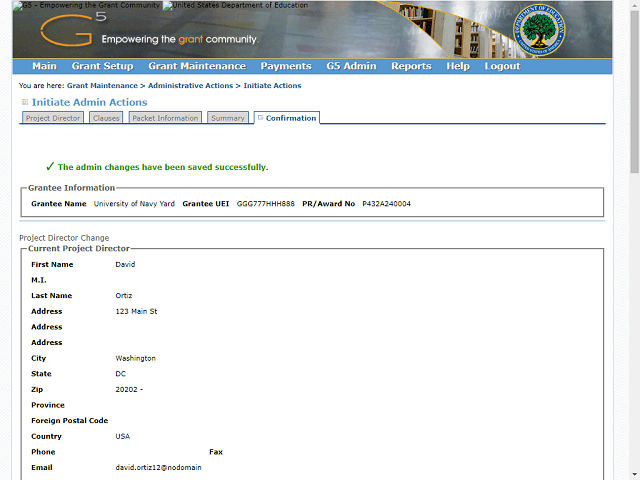Click the icon beside Initiate Admin Actions heading

point(24,102)
